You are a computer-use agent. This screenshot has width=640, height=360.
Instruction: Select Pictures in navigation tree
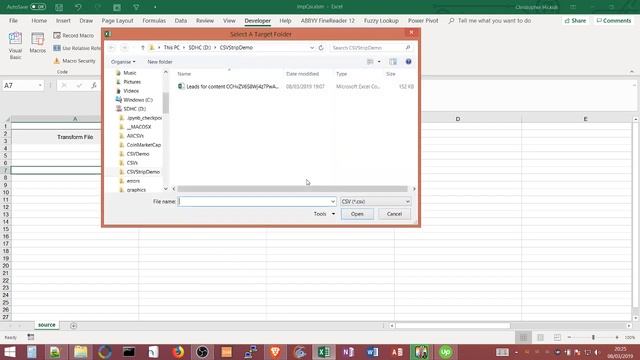click(x=131, y=82)
